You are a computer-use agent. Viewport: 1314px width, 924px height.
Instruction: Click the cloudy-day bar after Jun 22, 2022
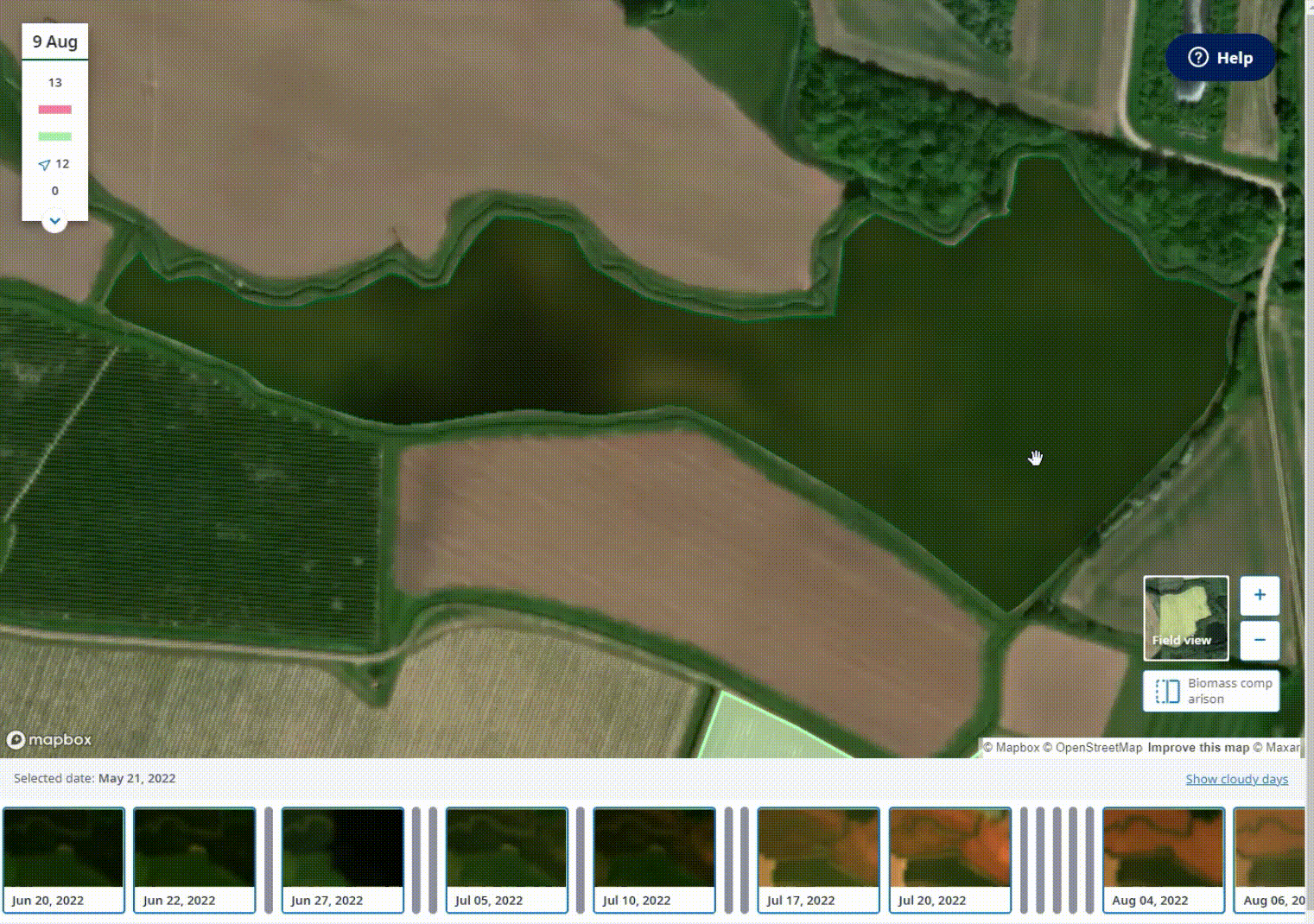269,860
